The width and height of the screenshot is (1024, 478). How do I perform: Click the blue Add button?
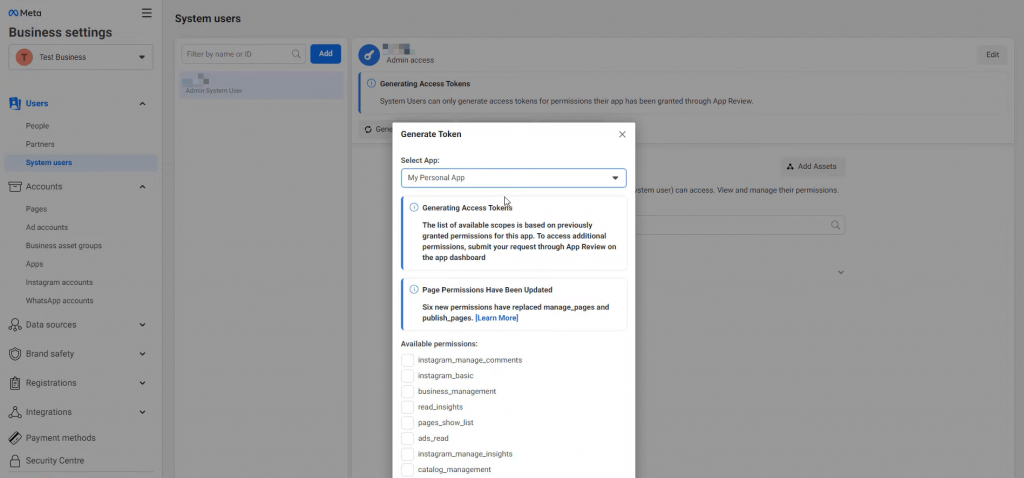point(325,54)
